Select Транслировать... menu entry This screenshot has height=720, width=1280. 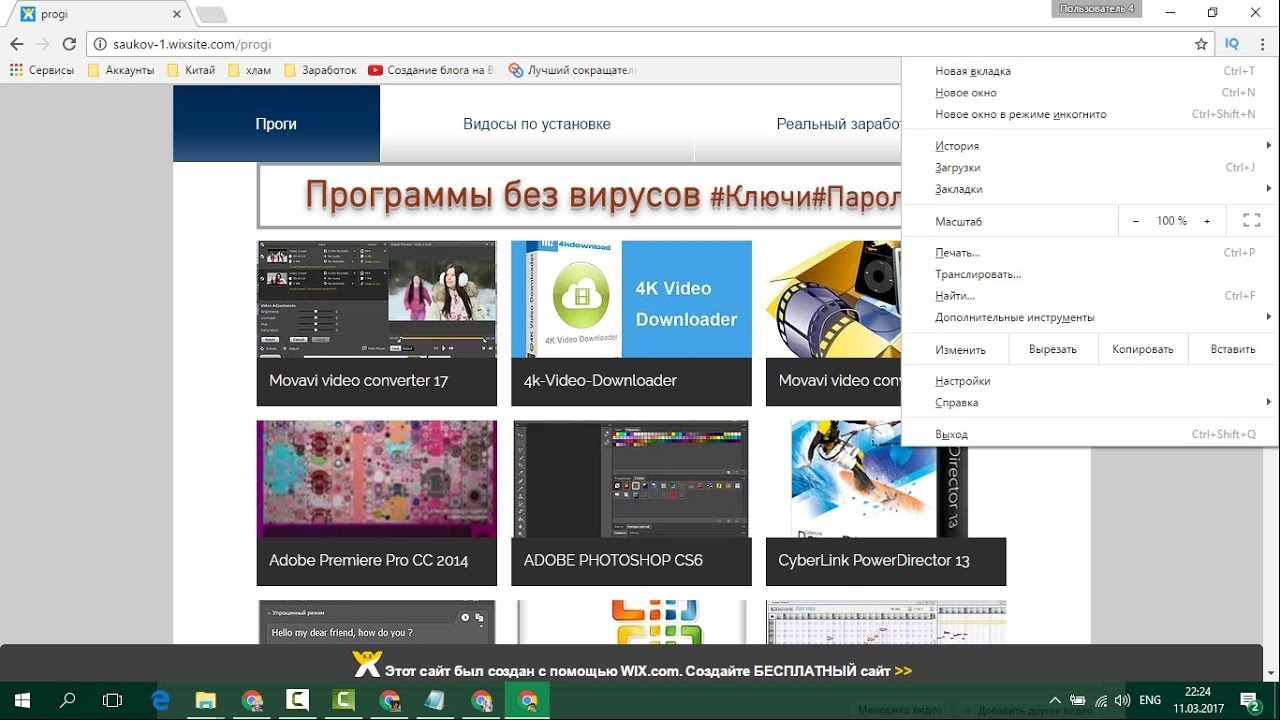1090,274
